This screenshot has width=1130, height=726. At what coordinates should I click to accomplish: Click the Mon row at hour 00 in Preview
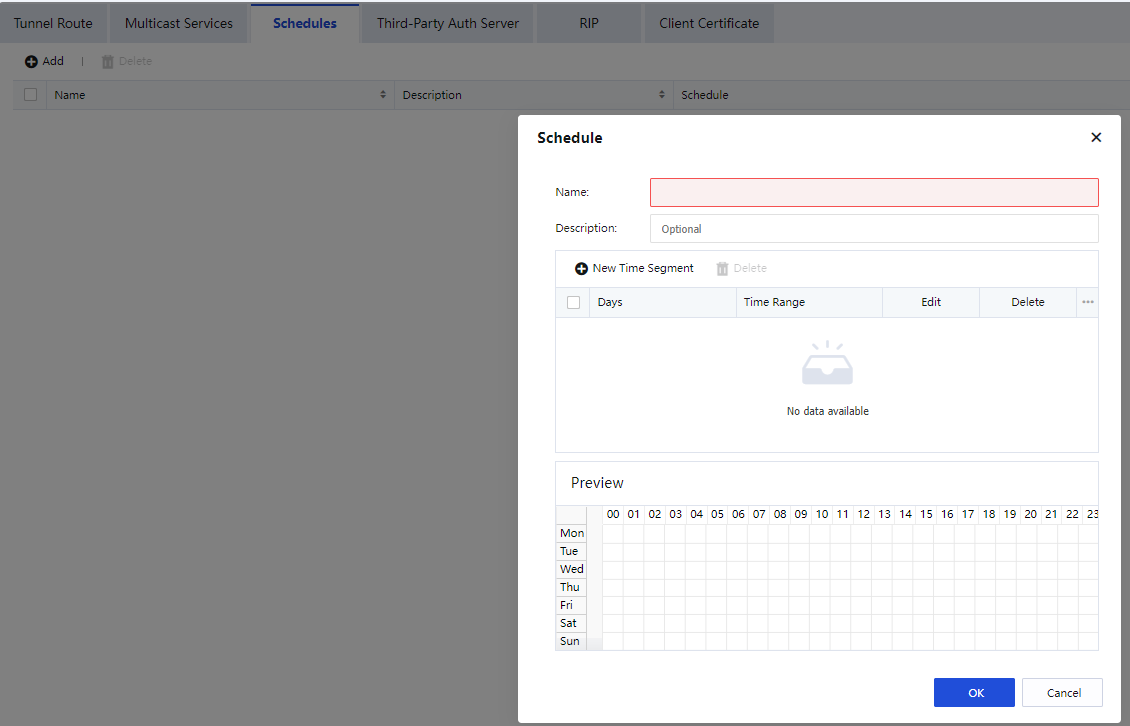(x=613, y=534)
